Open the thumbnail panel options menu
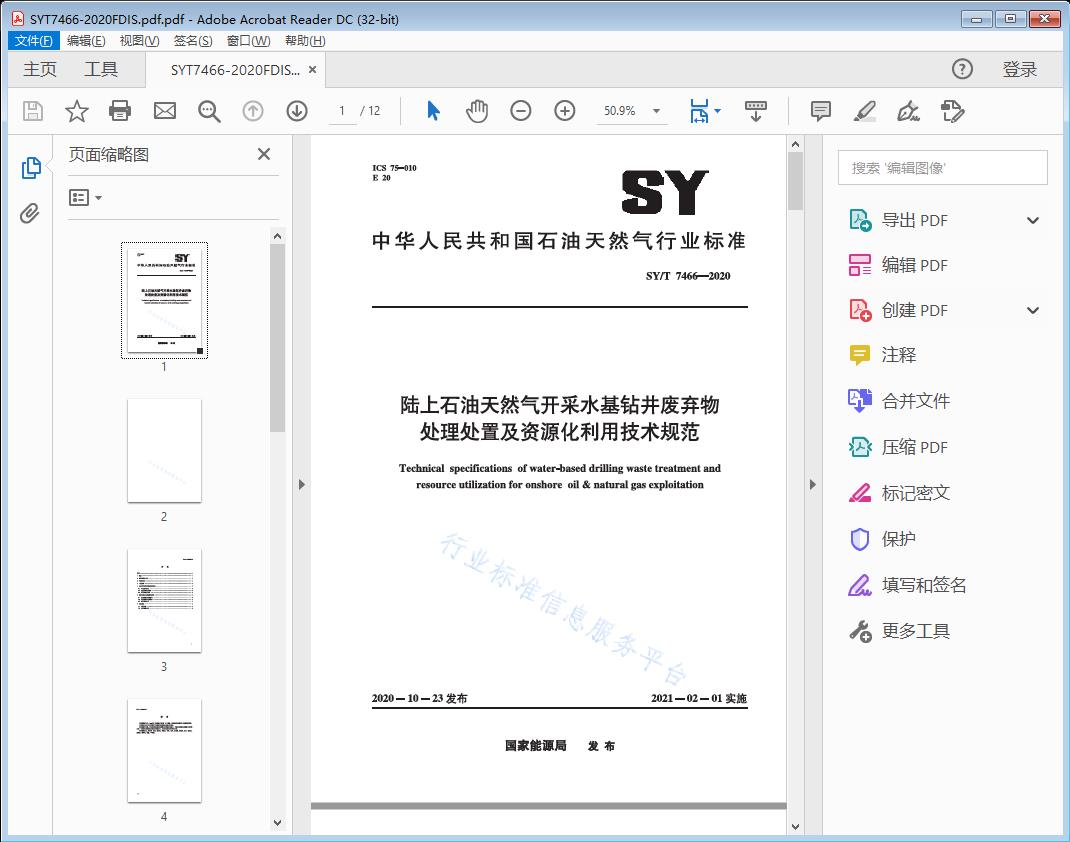 coord(84,197)
